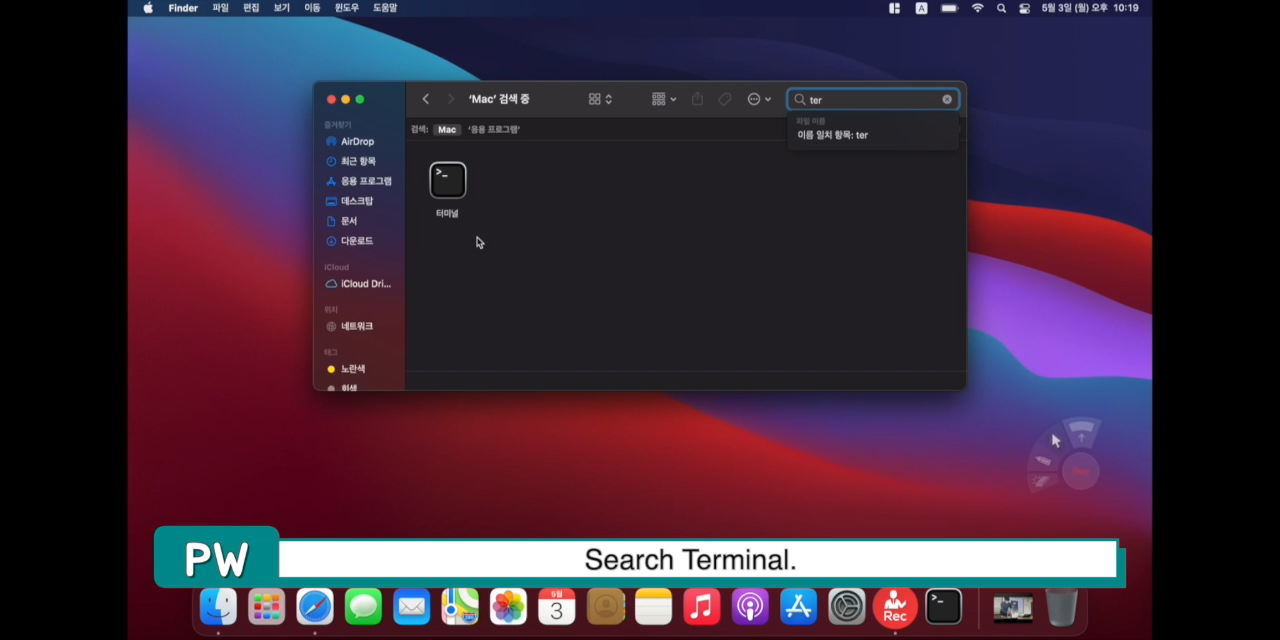Viewport: 1280px width, 640px height.
Task: Click the red Rec recorder Dock icon
Action: tap(895, 606)
